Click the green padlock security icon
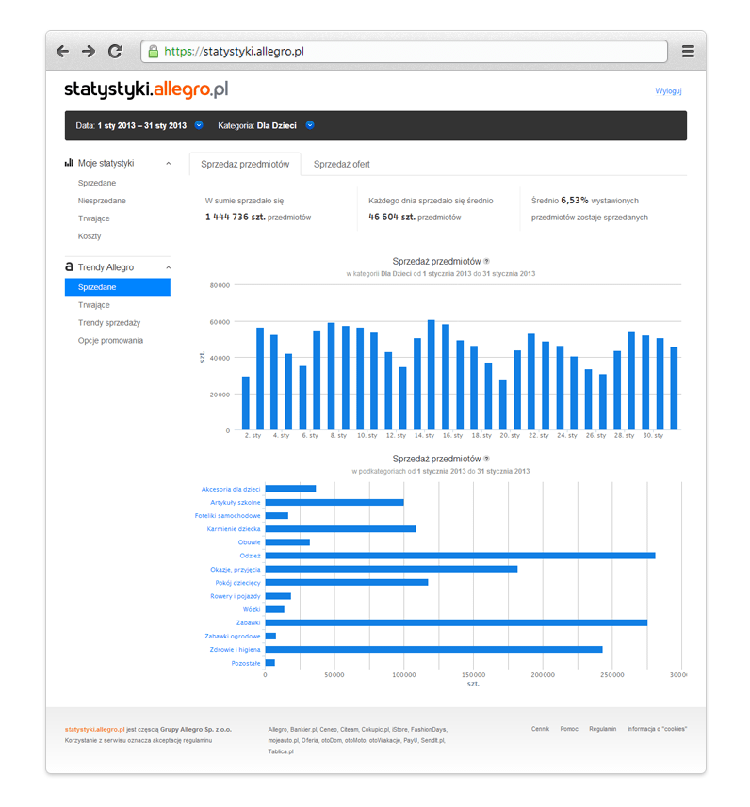750x807 pixels. pos(153,51)
